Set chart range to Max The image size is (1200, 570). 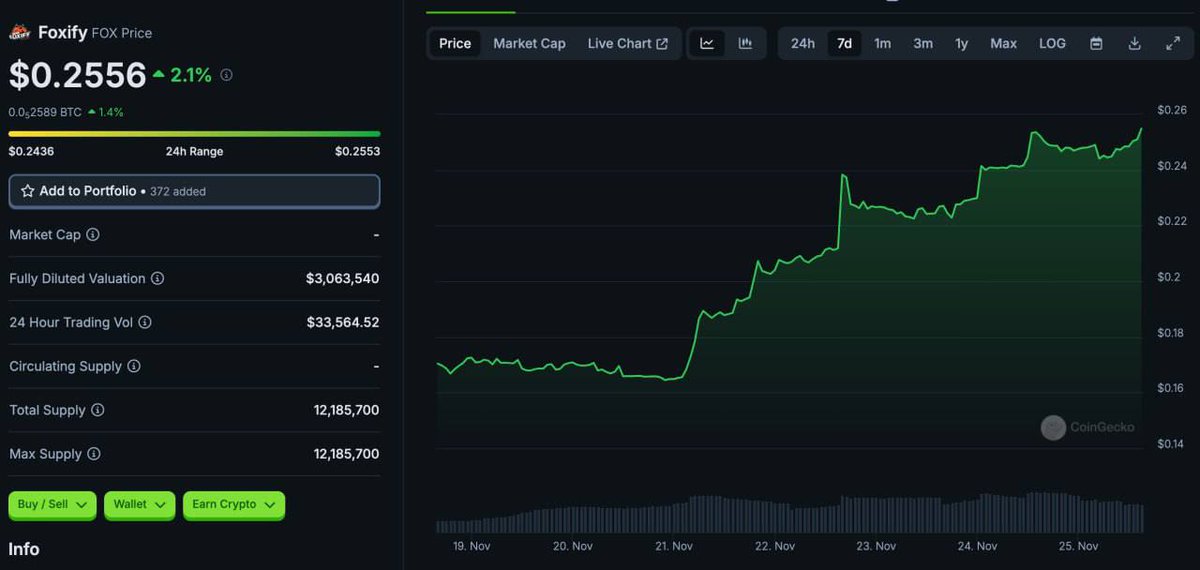1003,44
